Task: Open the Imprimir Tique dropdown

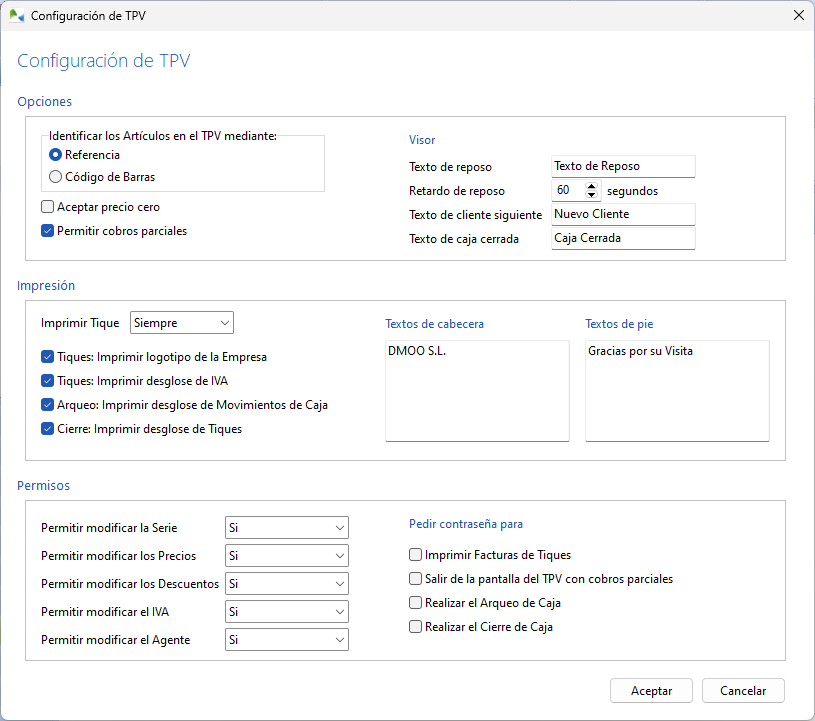Action: (x=181, y=322)
